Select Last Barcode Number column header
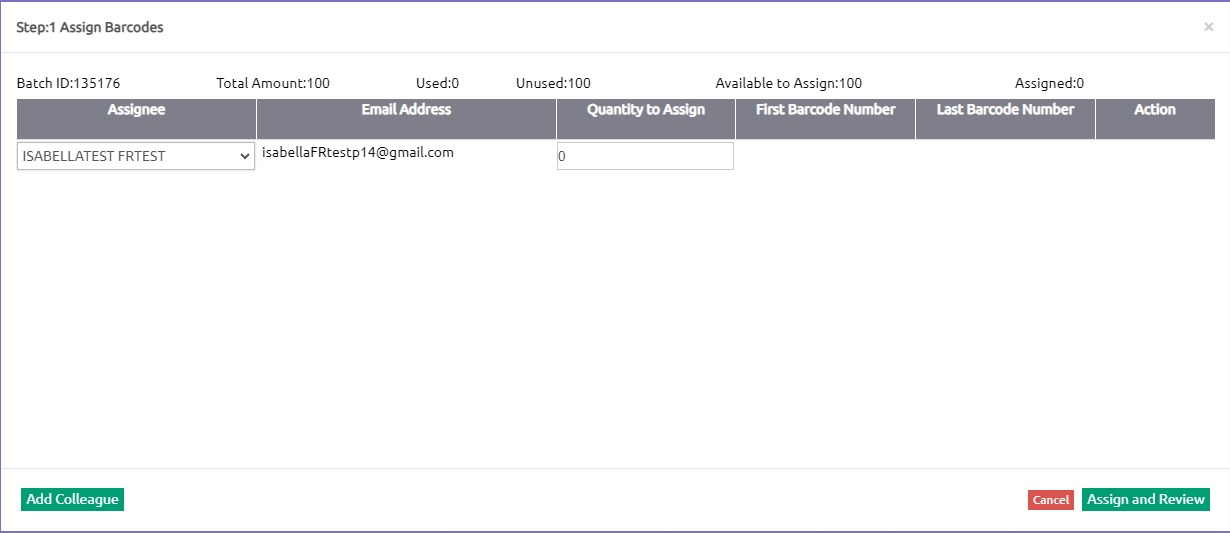1230x533 pixels. point(1005,110)
